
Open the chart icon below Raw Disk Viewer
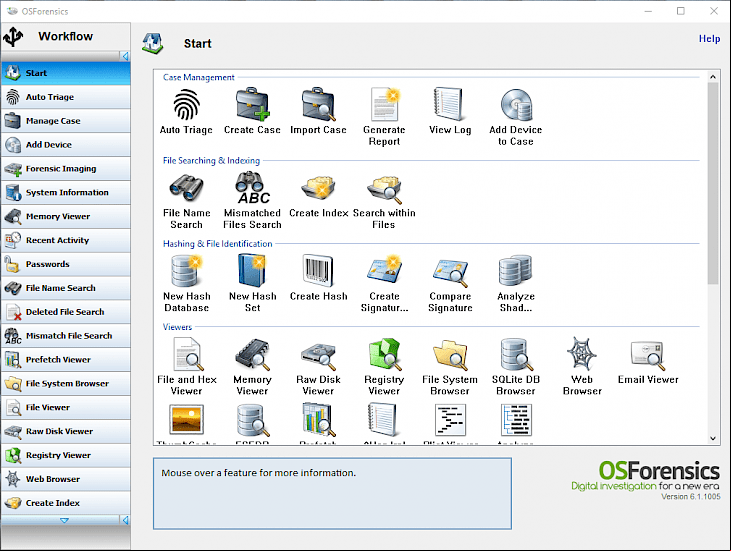[x=318, y=420]
